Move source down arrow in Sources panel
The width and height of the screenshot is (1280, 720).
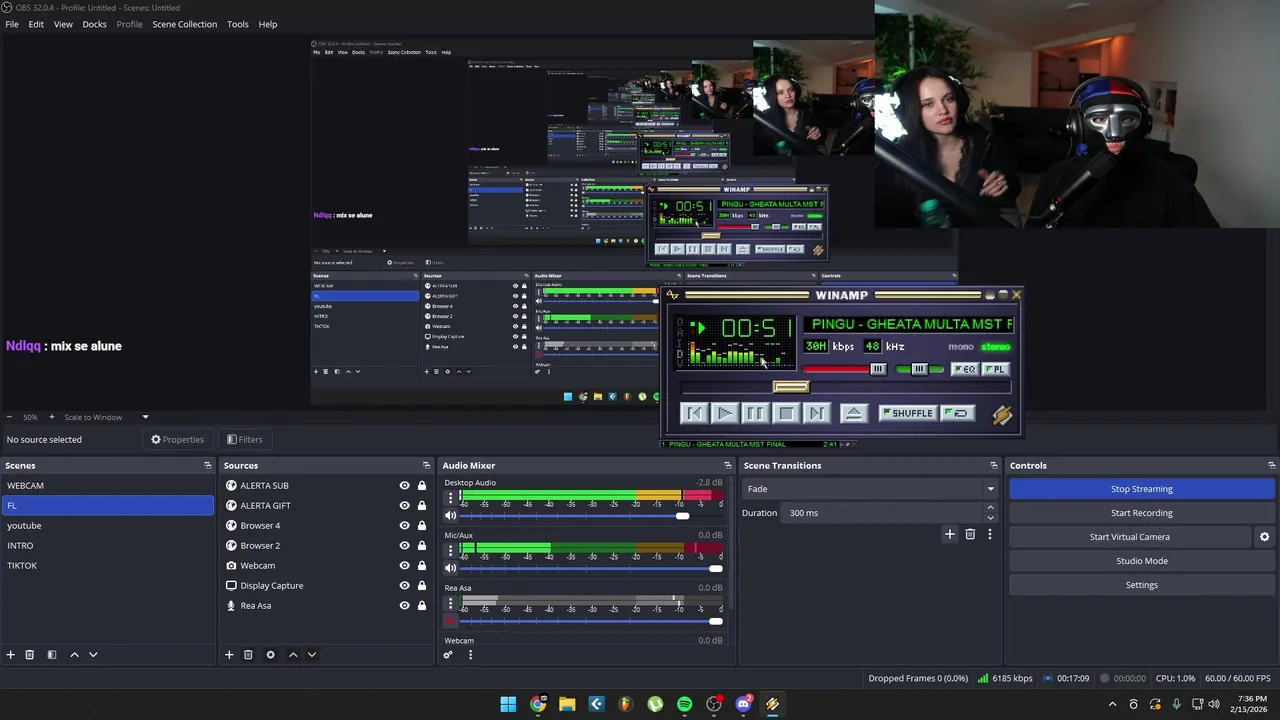pos(312,655)
